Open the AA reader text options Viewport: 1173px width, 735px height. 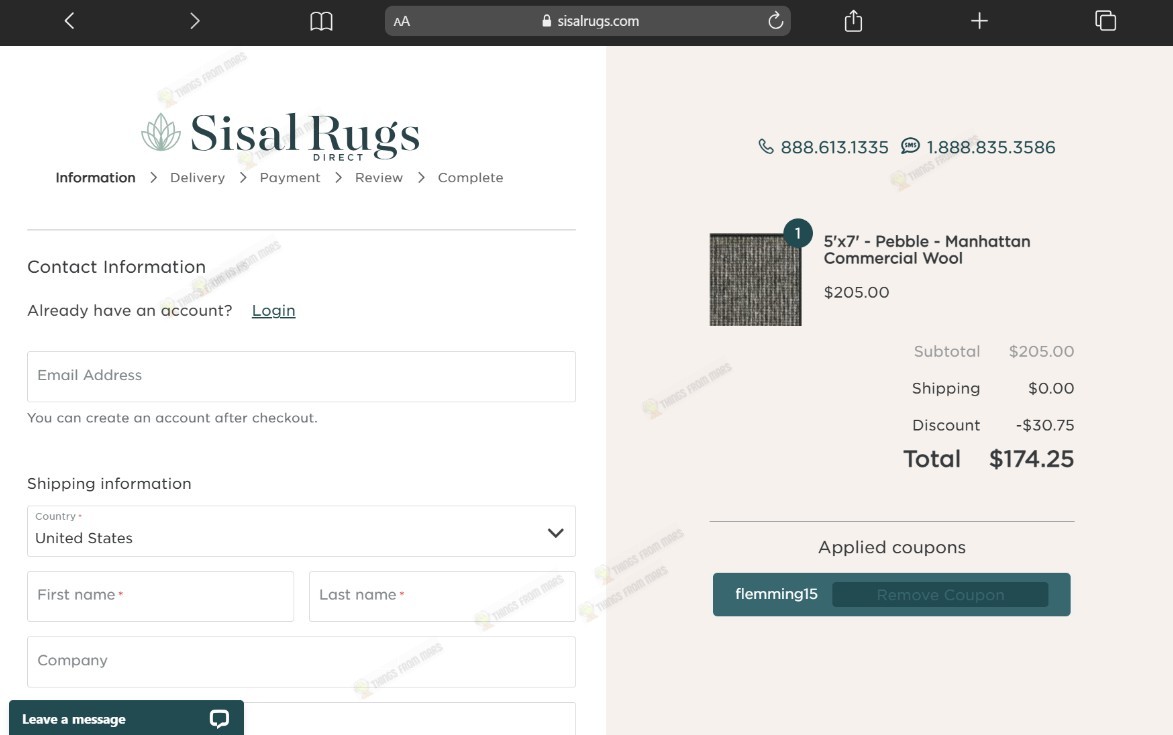pyautogui.click(x=402, y=22)
